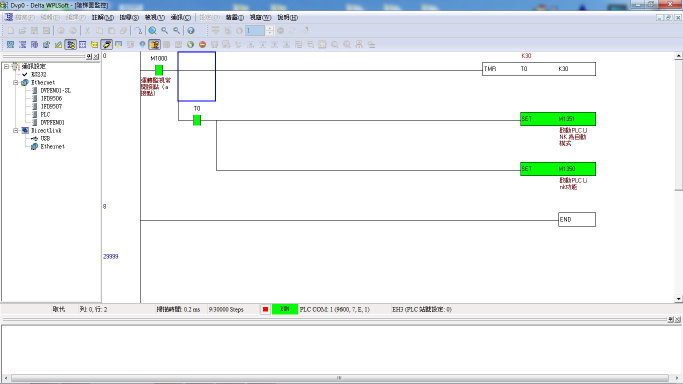This screenshot has width=683, height=384.
Task: Collapse the Ethernet tree node
Action: click(x=16, y=82)
